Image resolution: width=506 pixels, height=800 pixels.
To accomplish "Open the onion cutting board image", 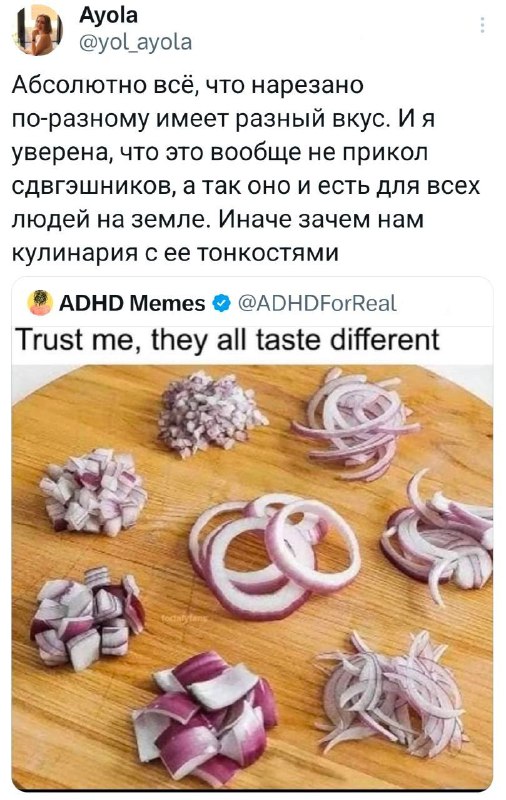I will click(252, 578).
